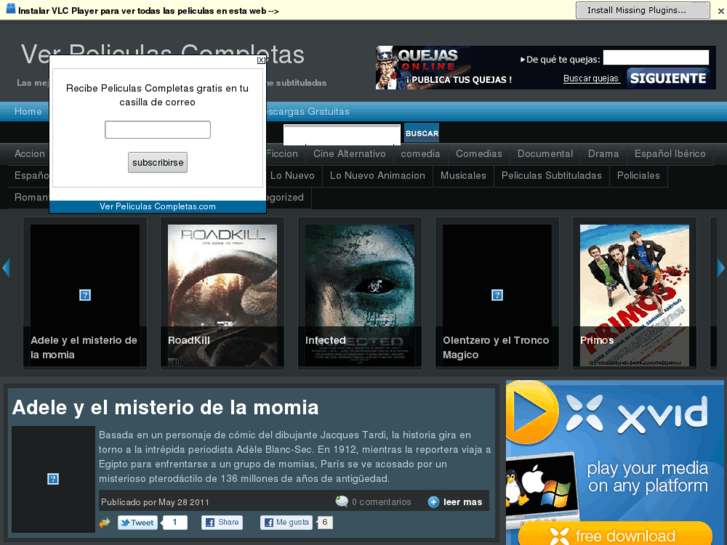Open the Primos movie poster

[634, 295]
